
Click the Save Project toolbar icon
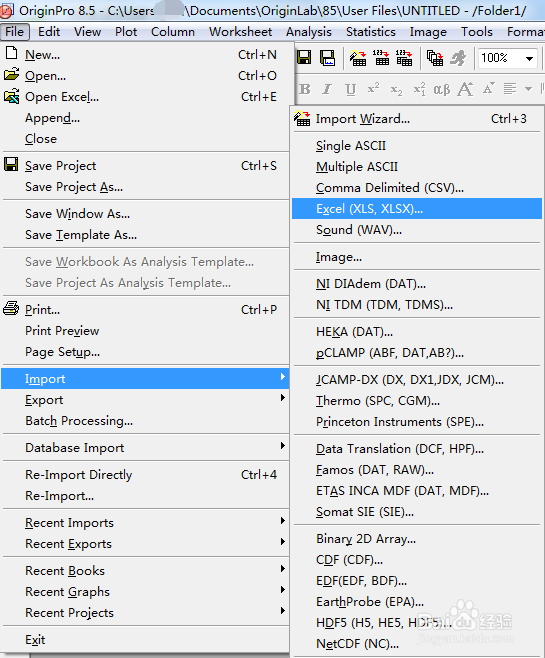coord(304,57)
